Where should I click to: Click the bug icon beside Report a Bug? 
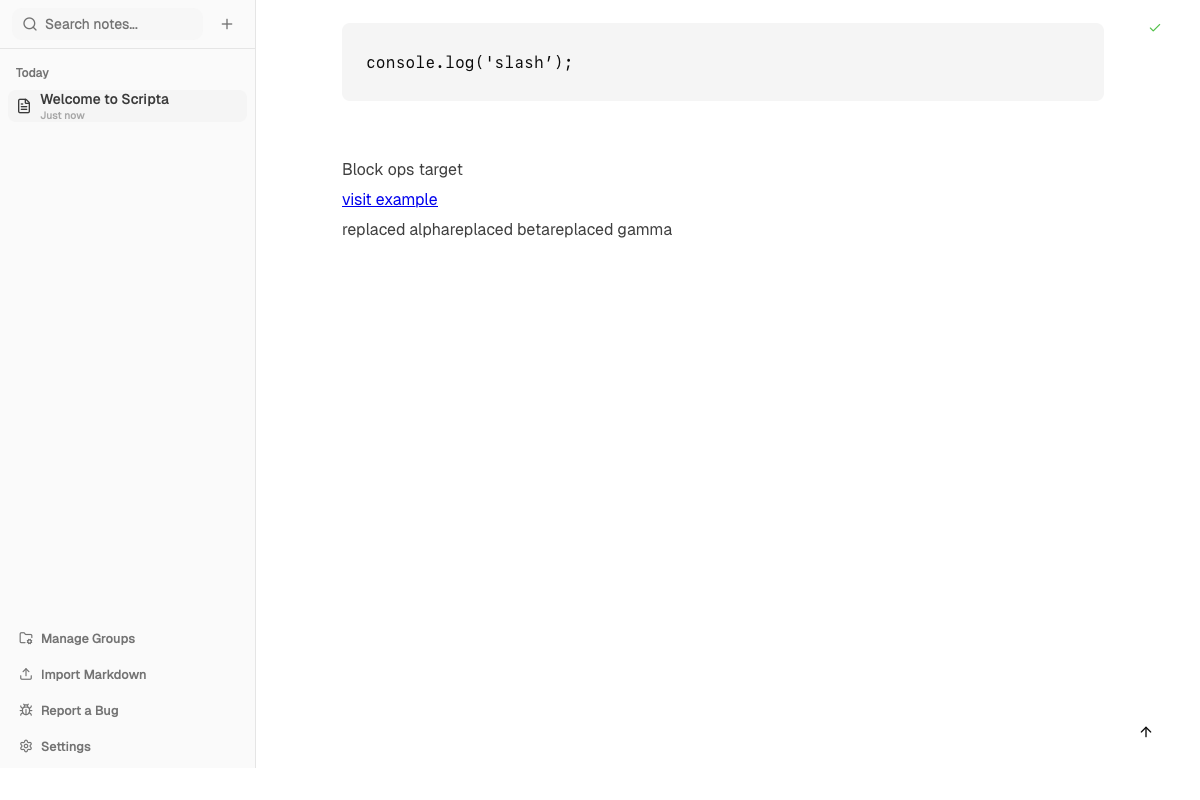point(24,710)
